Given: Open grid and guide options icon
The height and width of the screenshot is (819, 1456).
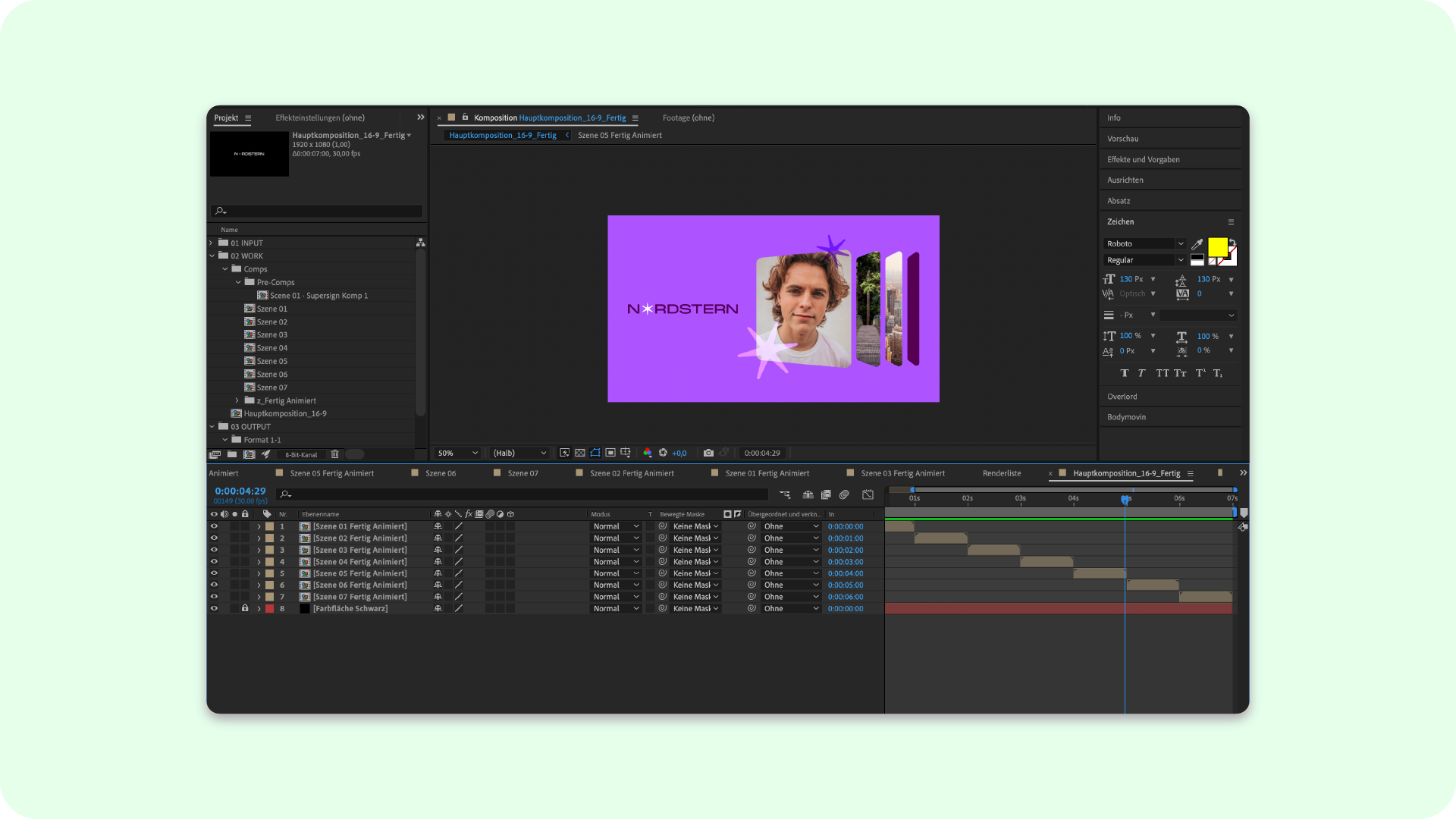Looking at the screenshot, I should 626,453.
